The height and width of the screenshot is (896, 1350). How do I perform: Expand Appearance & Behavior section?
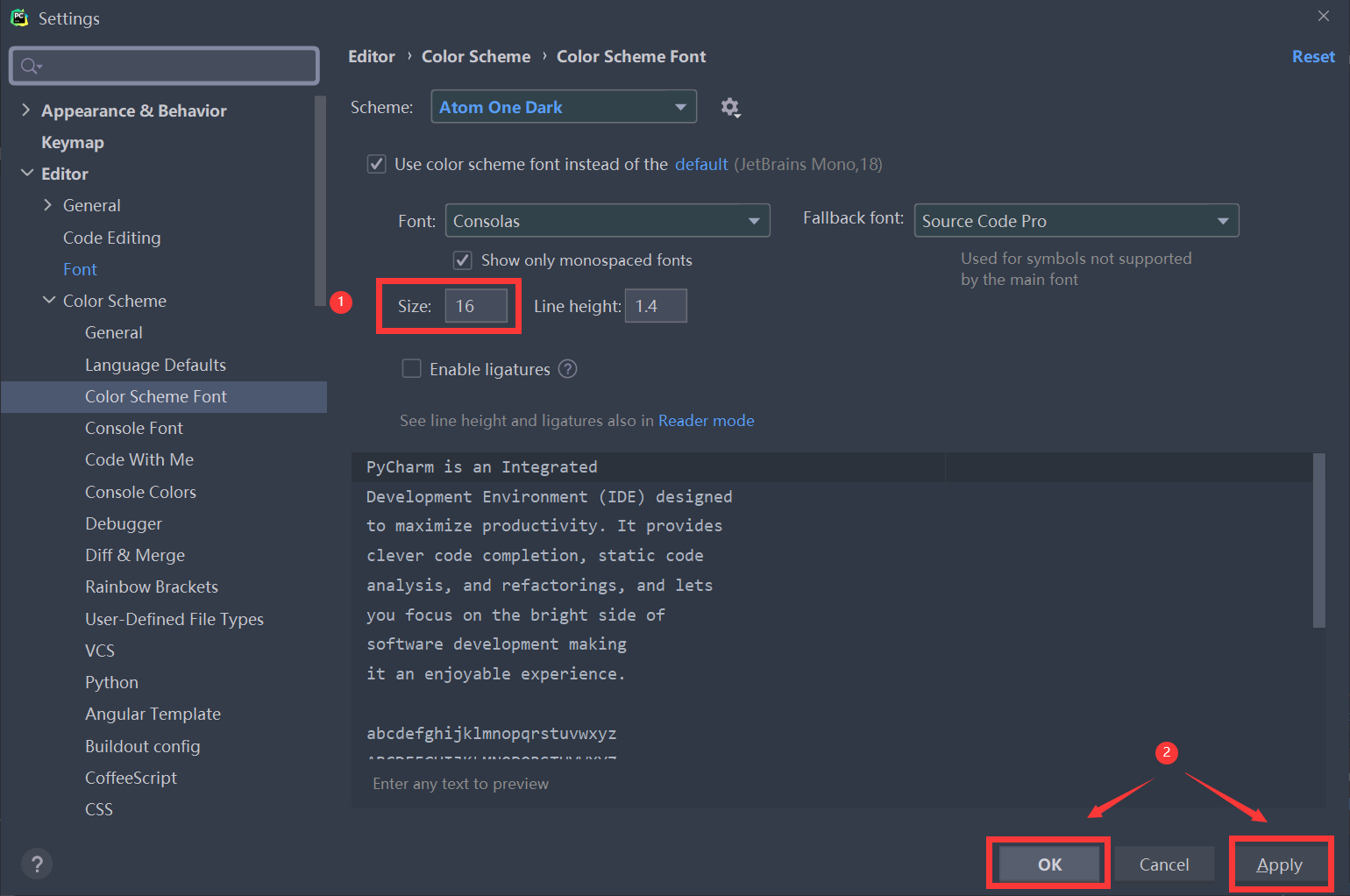click(25, 110)
